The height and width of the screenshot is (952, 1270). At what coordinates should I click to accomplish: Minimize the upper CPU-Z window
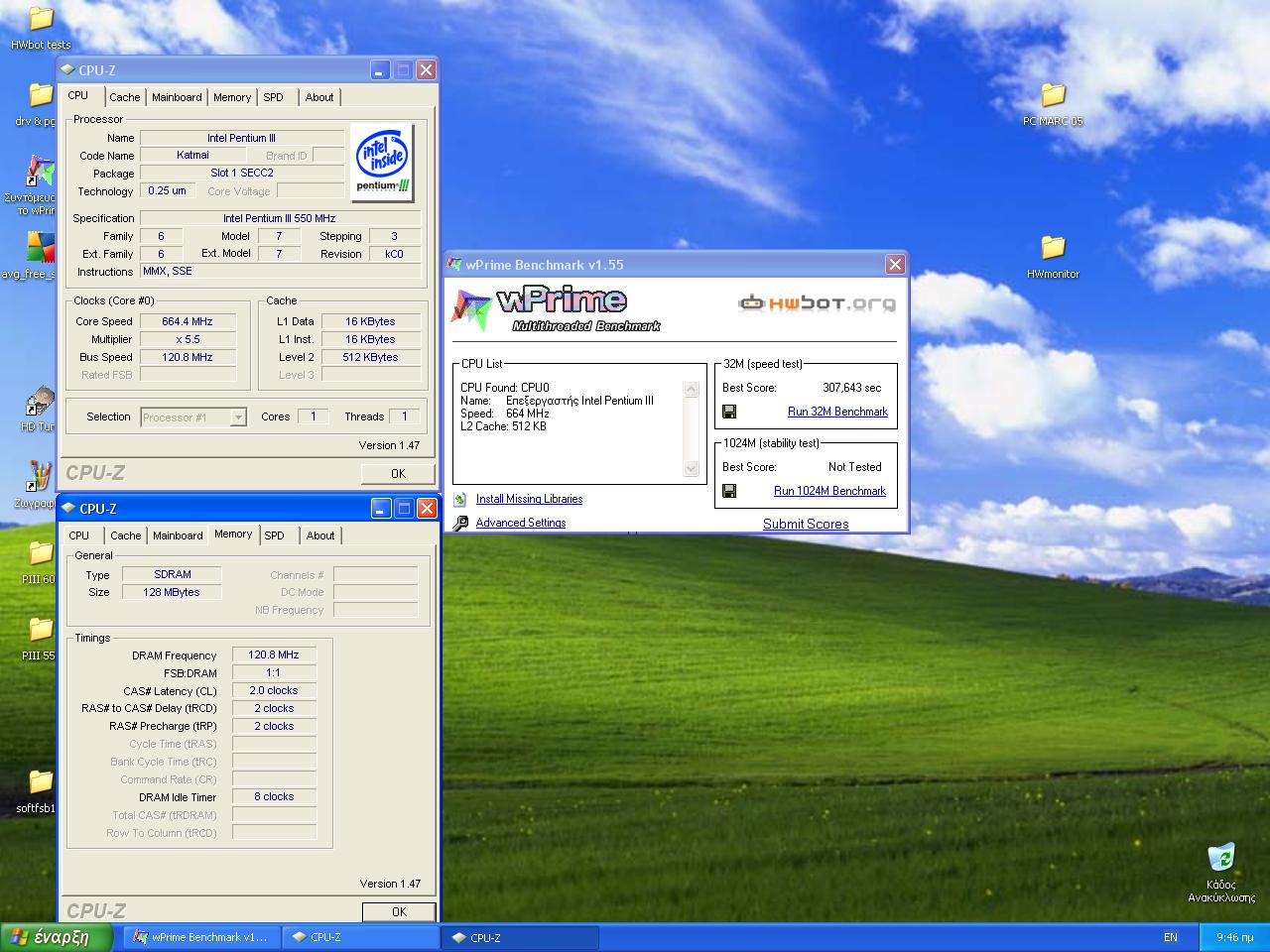(380, 70)
